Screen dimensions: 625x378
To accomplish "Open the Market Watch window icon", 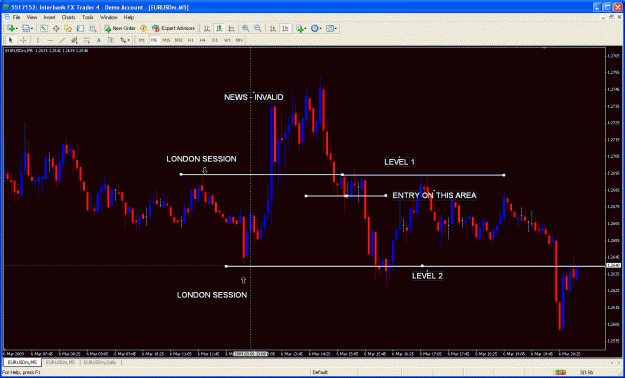I will tap(44, 28).
